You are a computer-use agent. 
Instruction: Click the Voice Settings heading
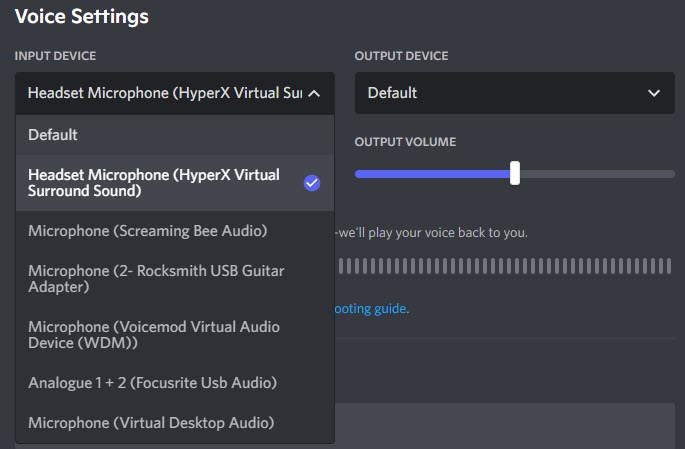click(x=82, y=17)
